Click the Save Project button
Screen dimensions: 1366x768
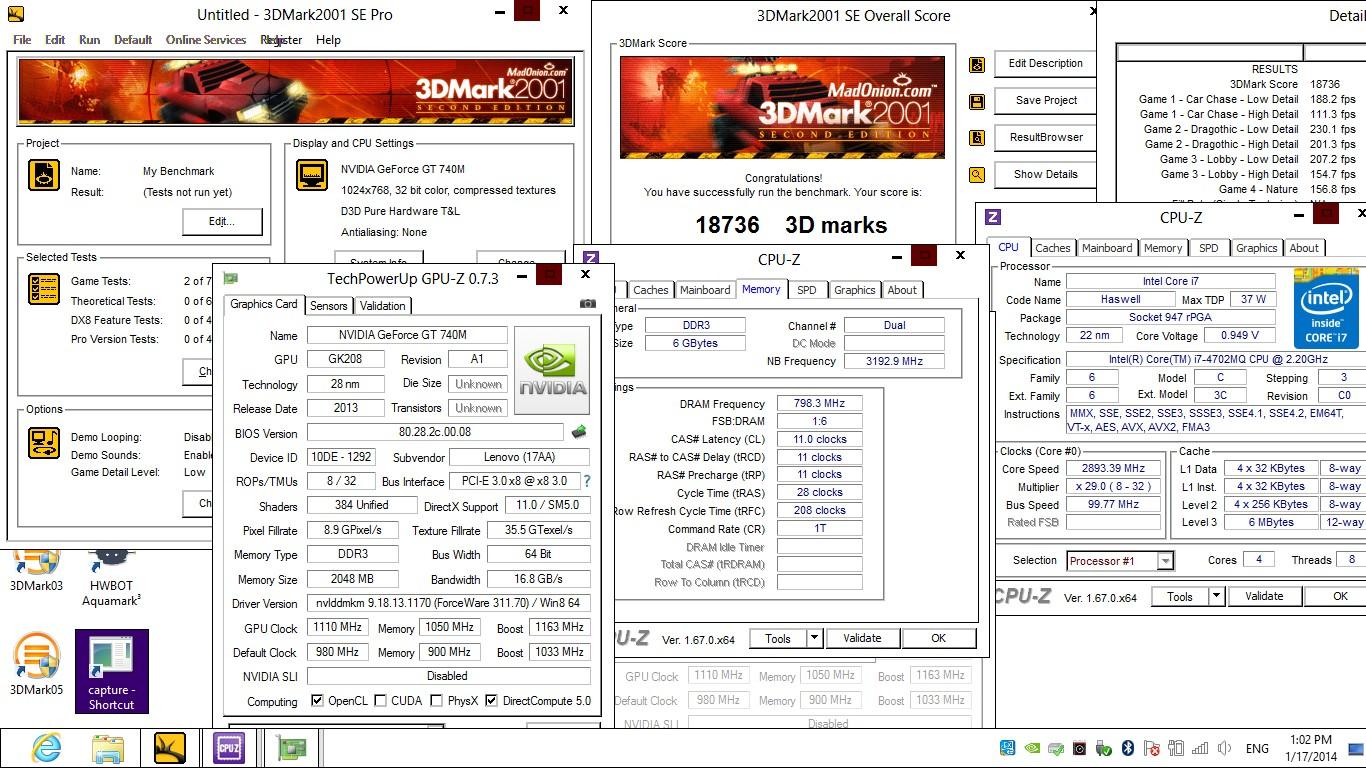pyautogui.click(x=1045, y=100)
